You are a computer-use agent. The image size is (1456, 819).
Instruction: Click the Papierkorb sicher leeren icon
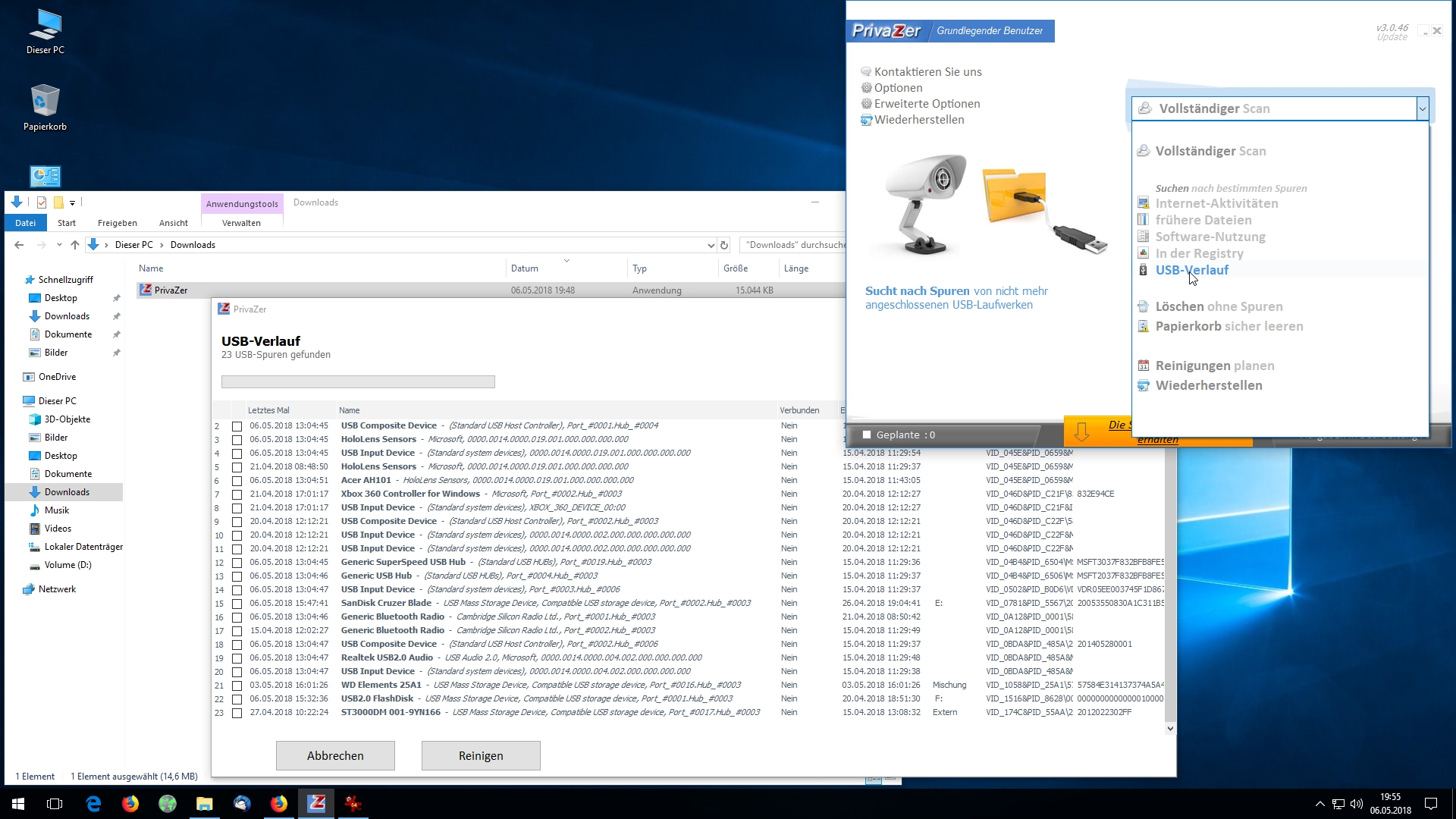click(x=1143, y=327)
